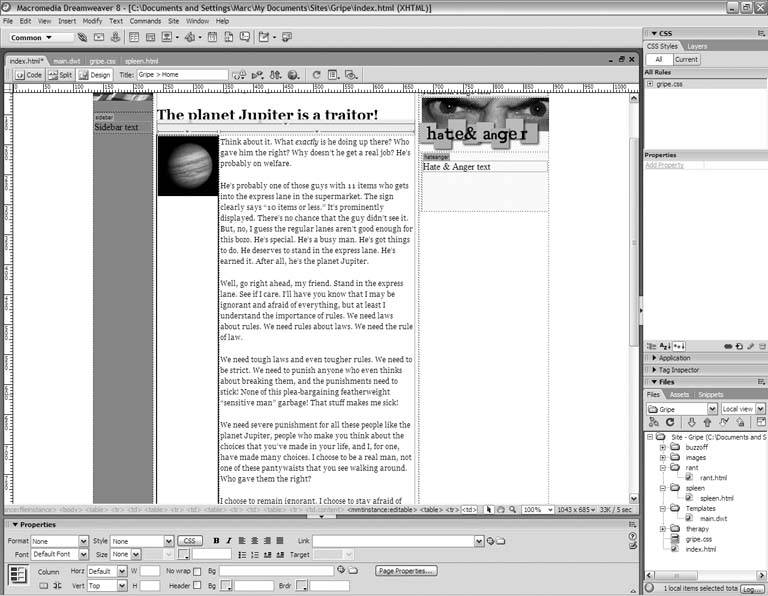The width and height of the screenshot is (768, 596).
Task: Switch CSS panel to Current mode
Action: (687, 59)
